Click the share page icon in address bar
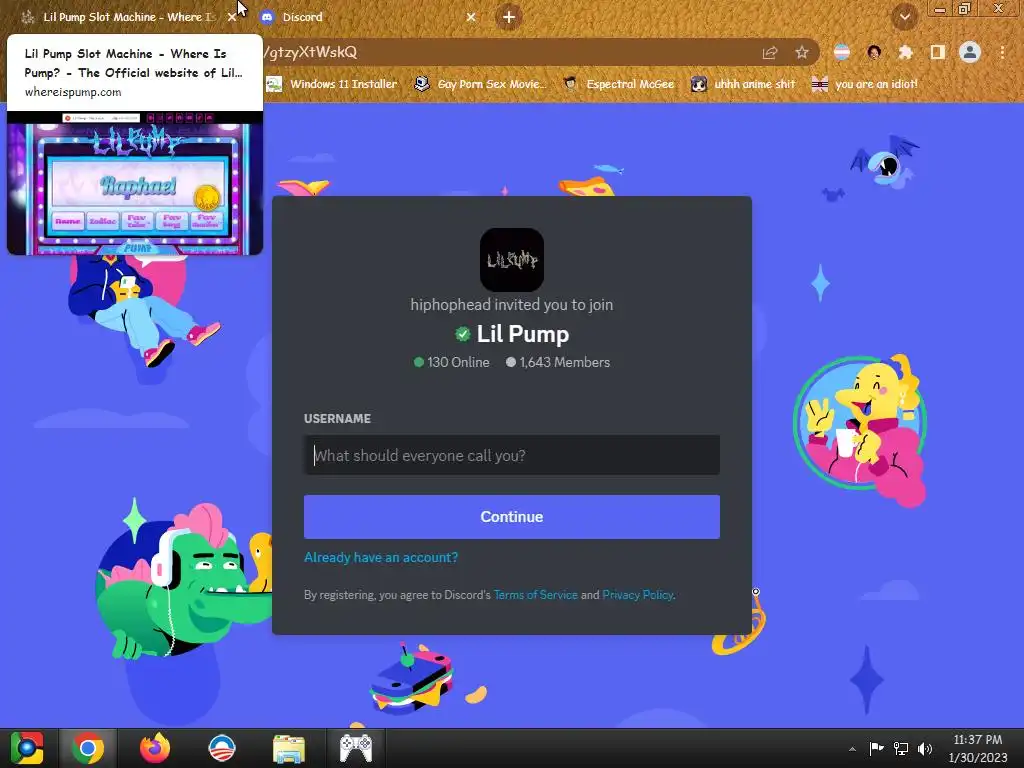Screen dimensions: 1024x768 (x=770, y=53)
